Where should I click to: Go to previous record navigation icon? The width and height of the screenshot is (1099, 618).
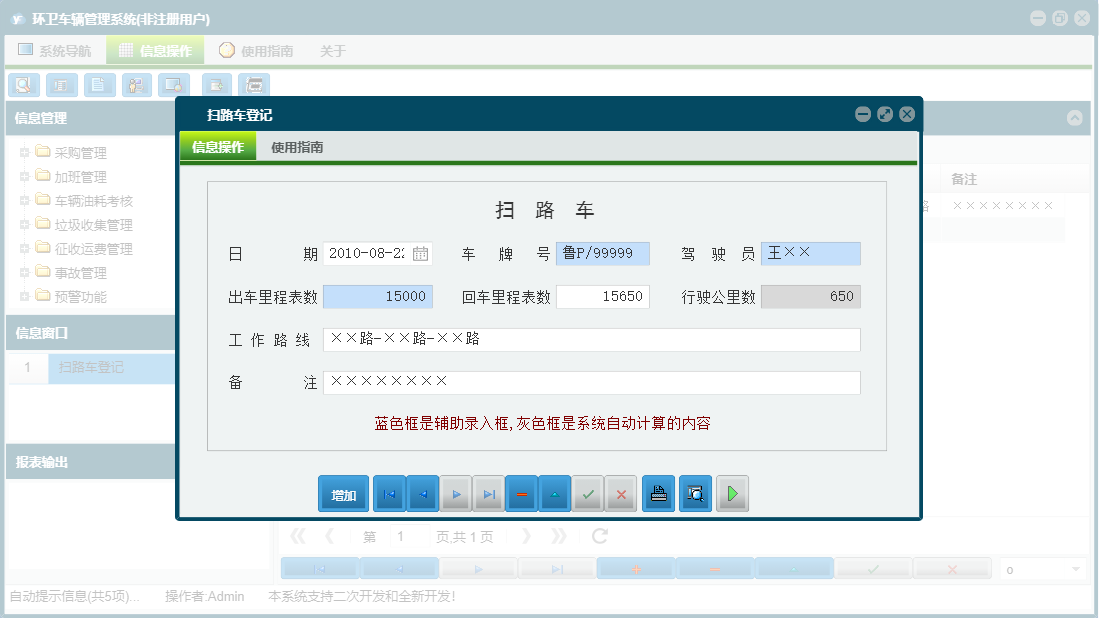point(421,493)
